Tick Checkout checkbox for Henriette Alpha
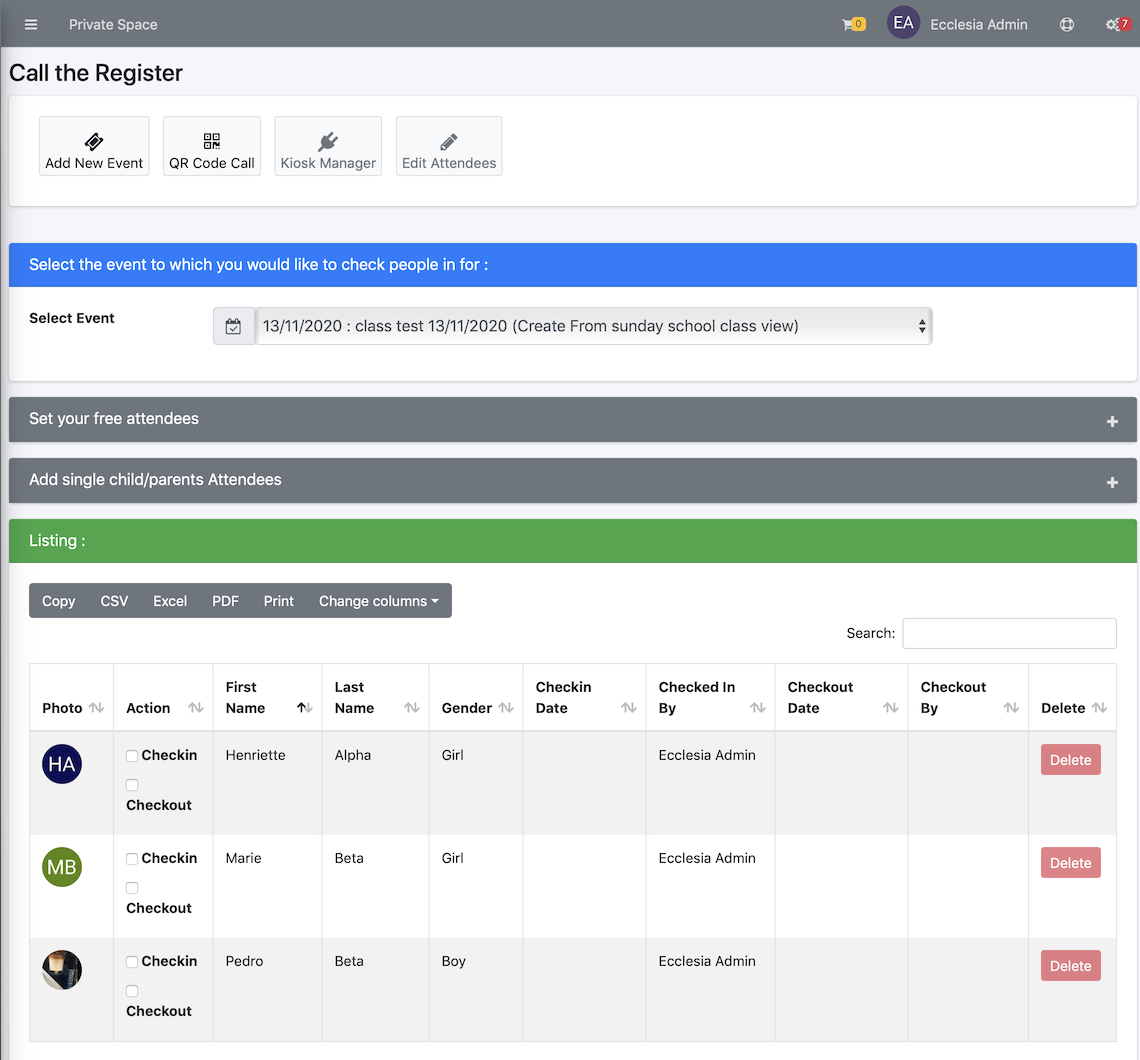This screenshot has height=1060, width=1140. (x=132, y=785)
